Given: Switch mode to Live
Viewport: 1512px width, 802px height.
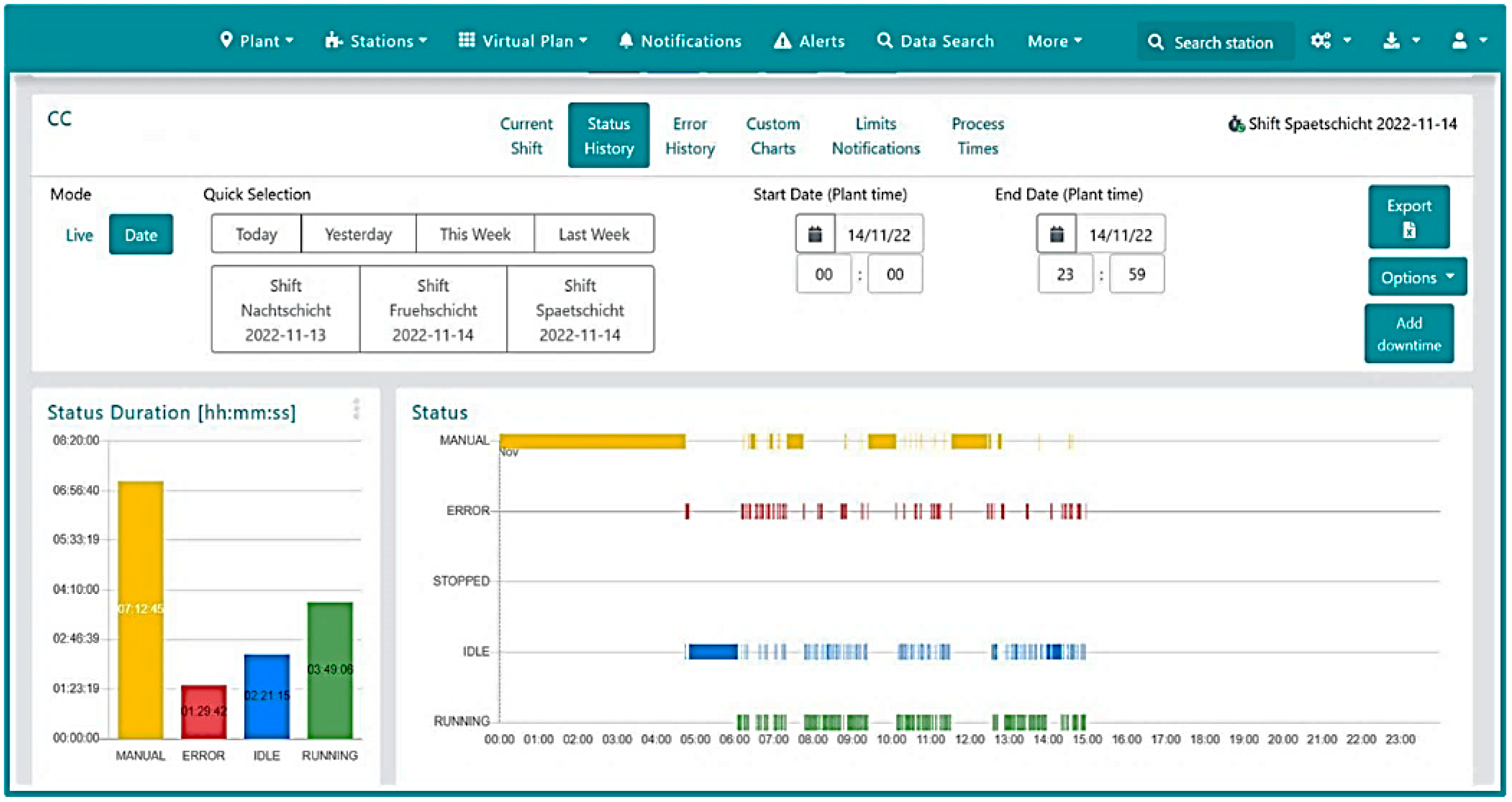Looking at the screenshot, I should pos(79,235).
